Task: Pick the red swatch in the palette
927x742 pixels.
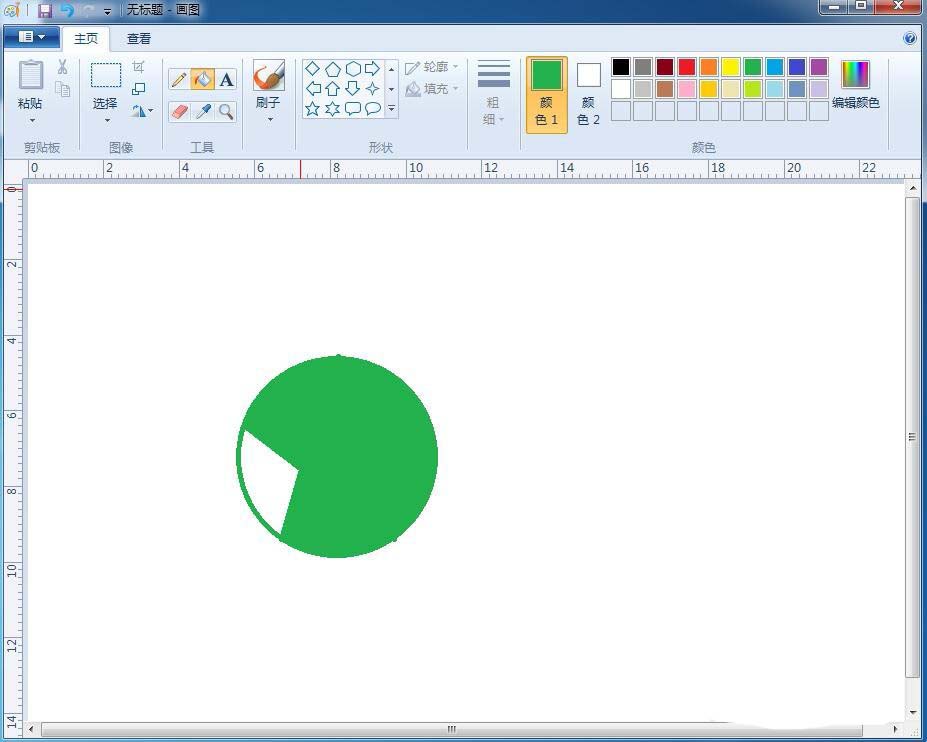Action: click(x=687, y=67)
